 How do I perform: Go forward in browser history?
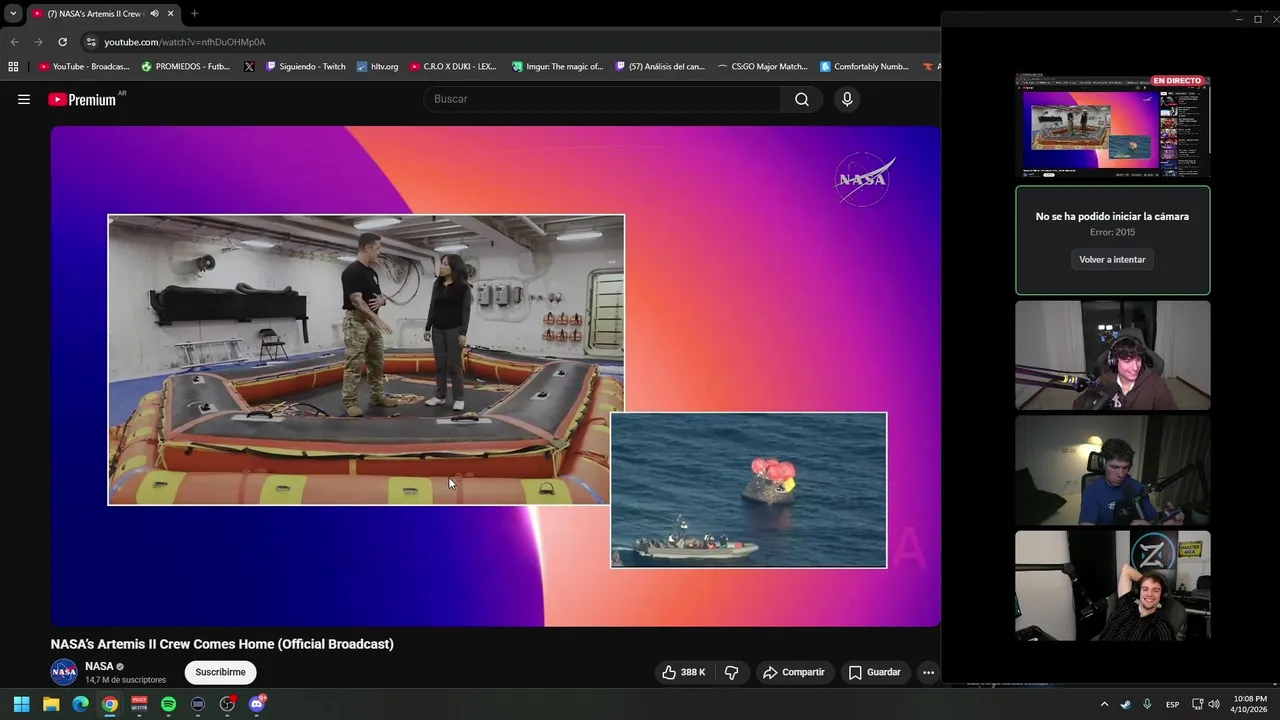tap(38, 42)
